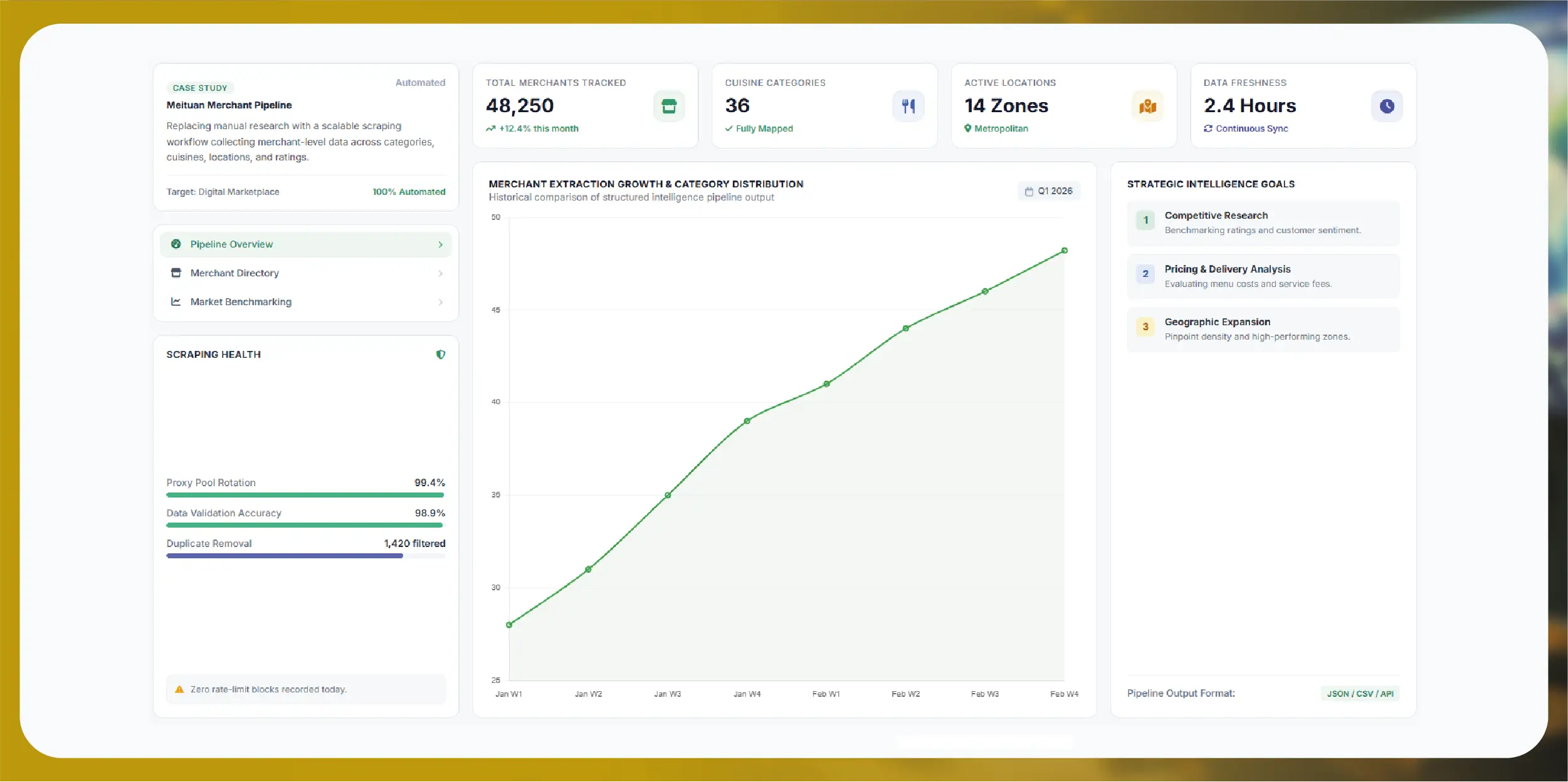Viewport: 1568px width, 782px height.
Task: Click the checkmark icon beside Fully Mapped
Action: point(729,129)
